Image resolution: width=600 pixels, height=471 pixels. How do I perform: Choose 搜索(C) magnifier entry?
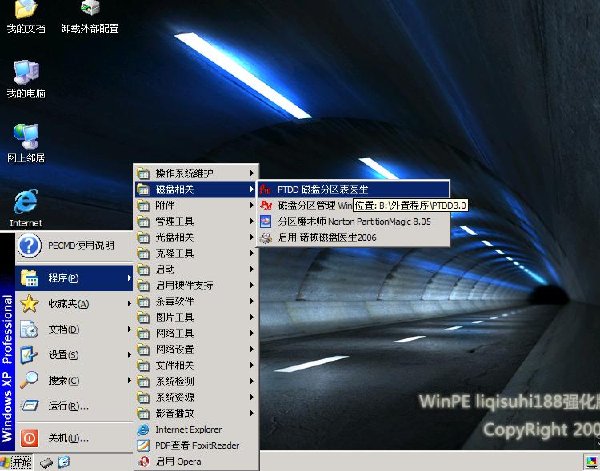point(74,381)
